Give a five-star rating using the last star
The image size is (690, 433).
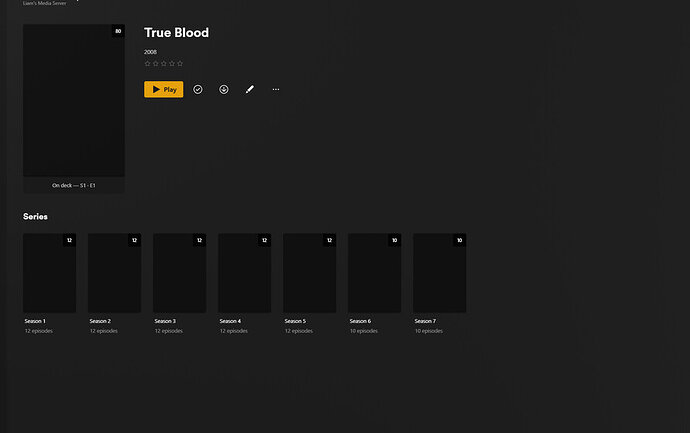(180, 63)
